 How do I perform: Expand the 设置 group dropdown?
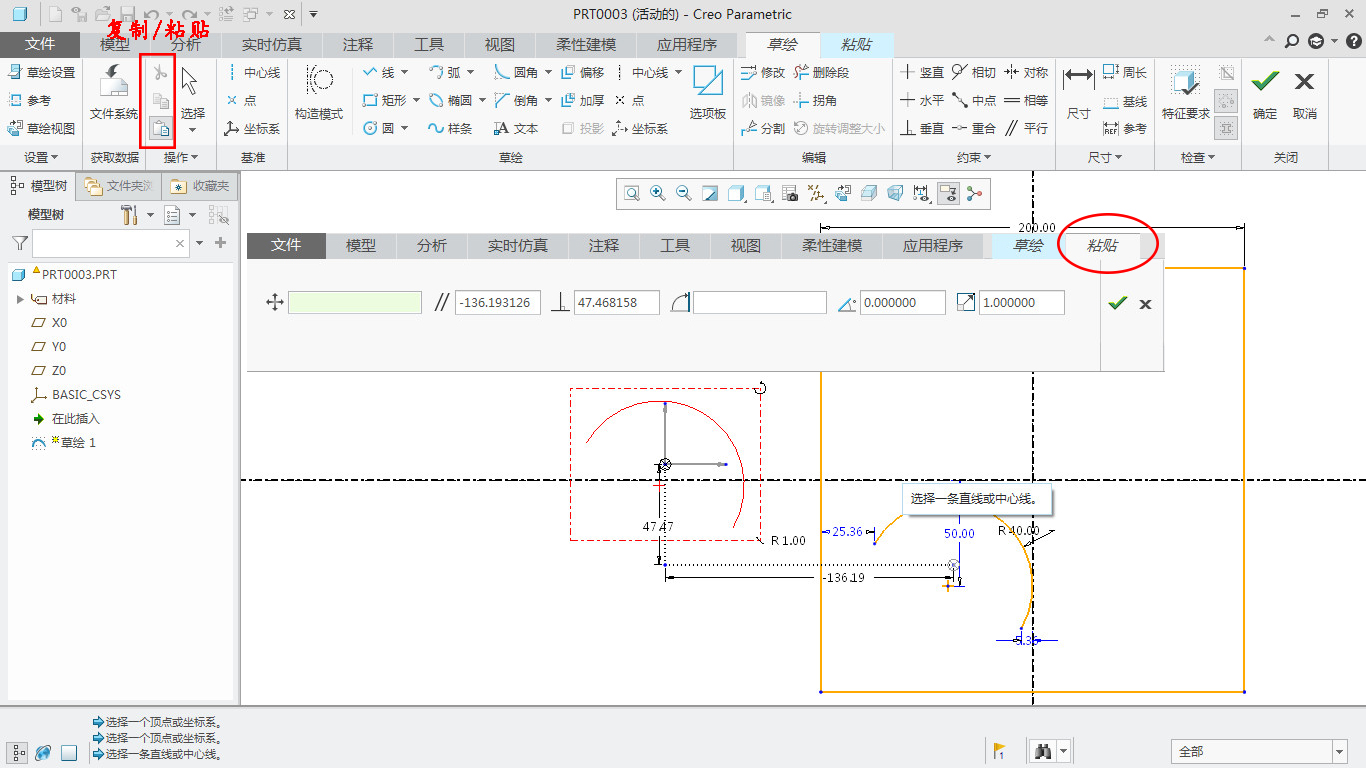tap(41, 158)
